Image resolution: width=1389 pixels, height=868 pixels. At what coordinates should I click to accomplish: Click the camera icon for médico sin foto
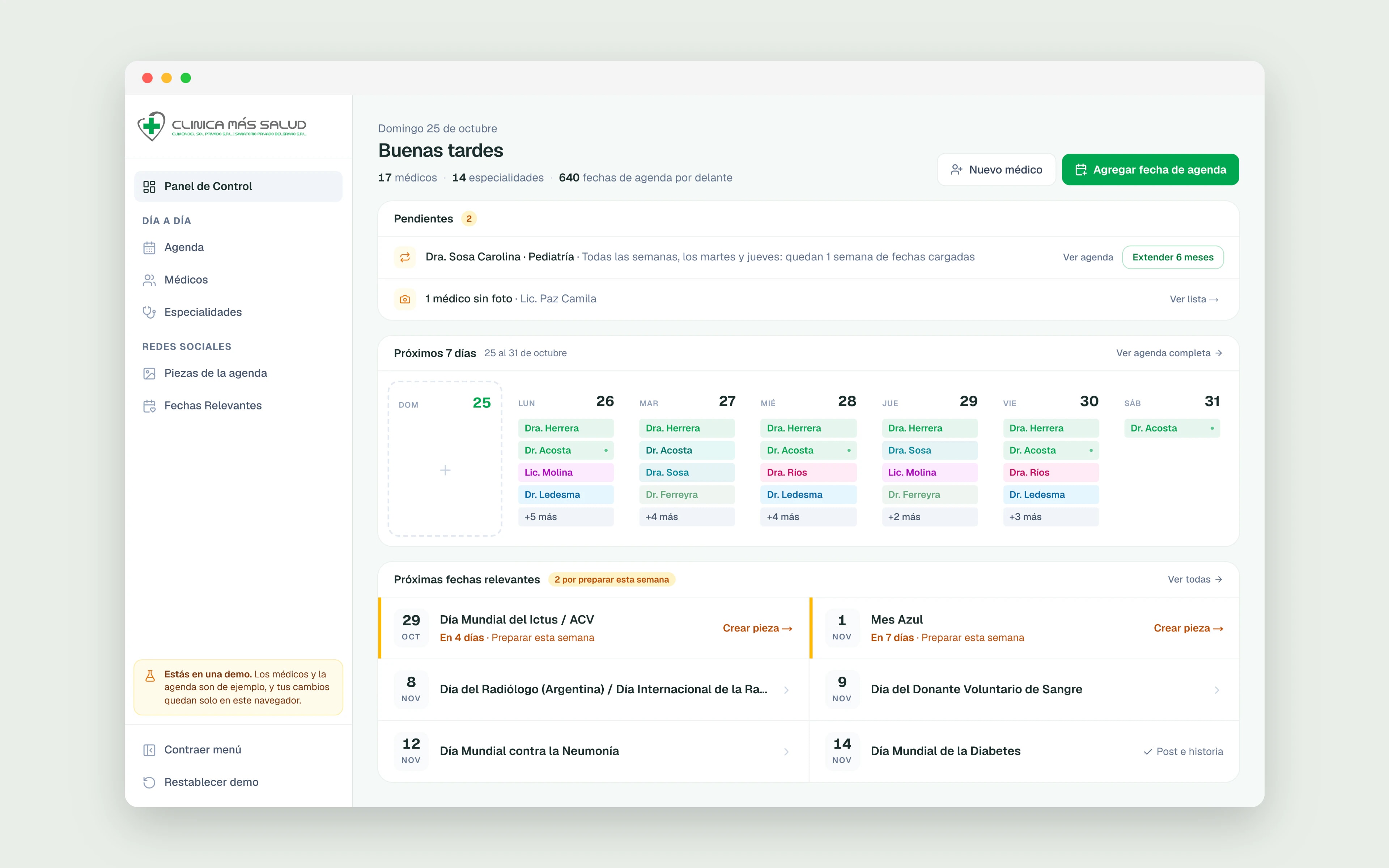pyautogui.click(x=405, y=299)
